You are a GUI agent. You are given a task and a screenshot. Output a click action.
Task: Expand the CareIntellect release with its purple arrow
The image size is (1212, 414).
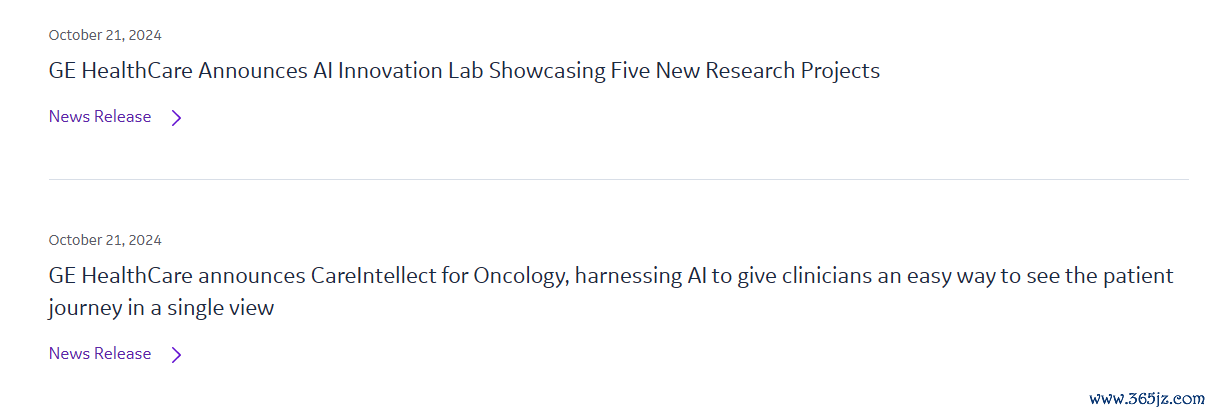[177, 355]
